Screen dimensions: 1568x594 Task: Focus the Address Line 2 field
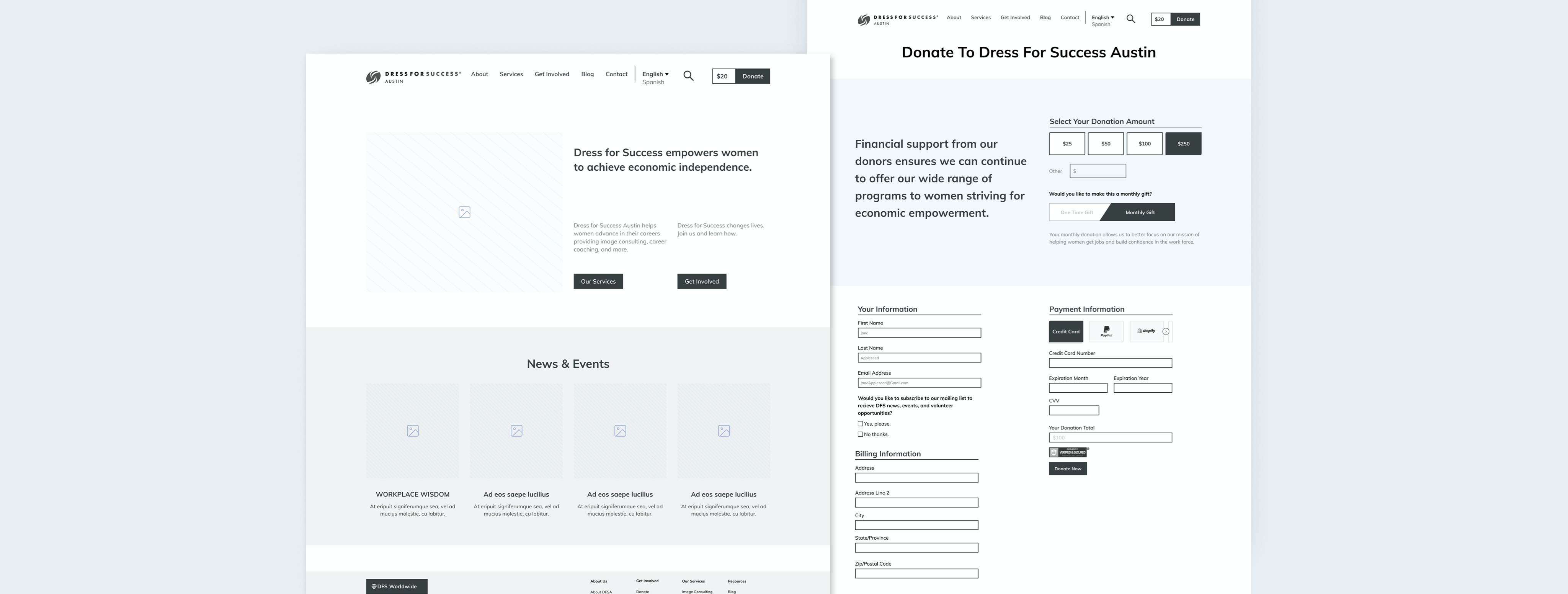[x=917, y=503]
